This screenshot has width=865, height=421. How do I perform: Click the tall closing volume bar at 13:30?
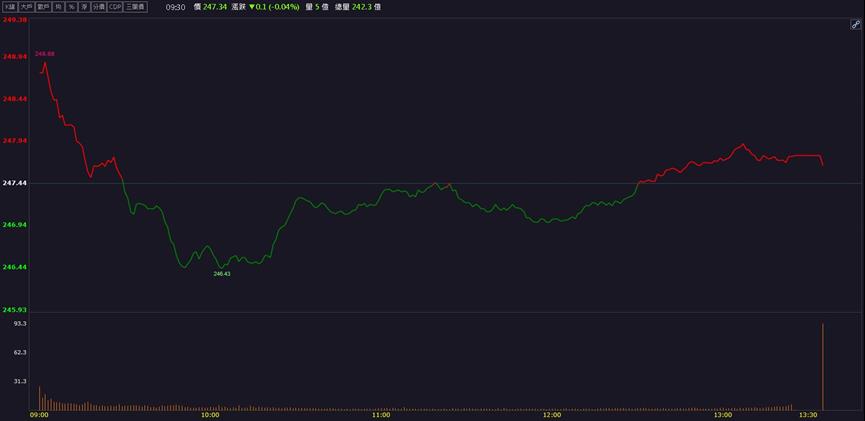823,366
